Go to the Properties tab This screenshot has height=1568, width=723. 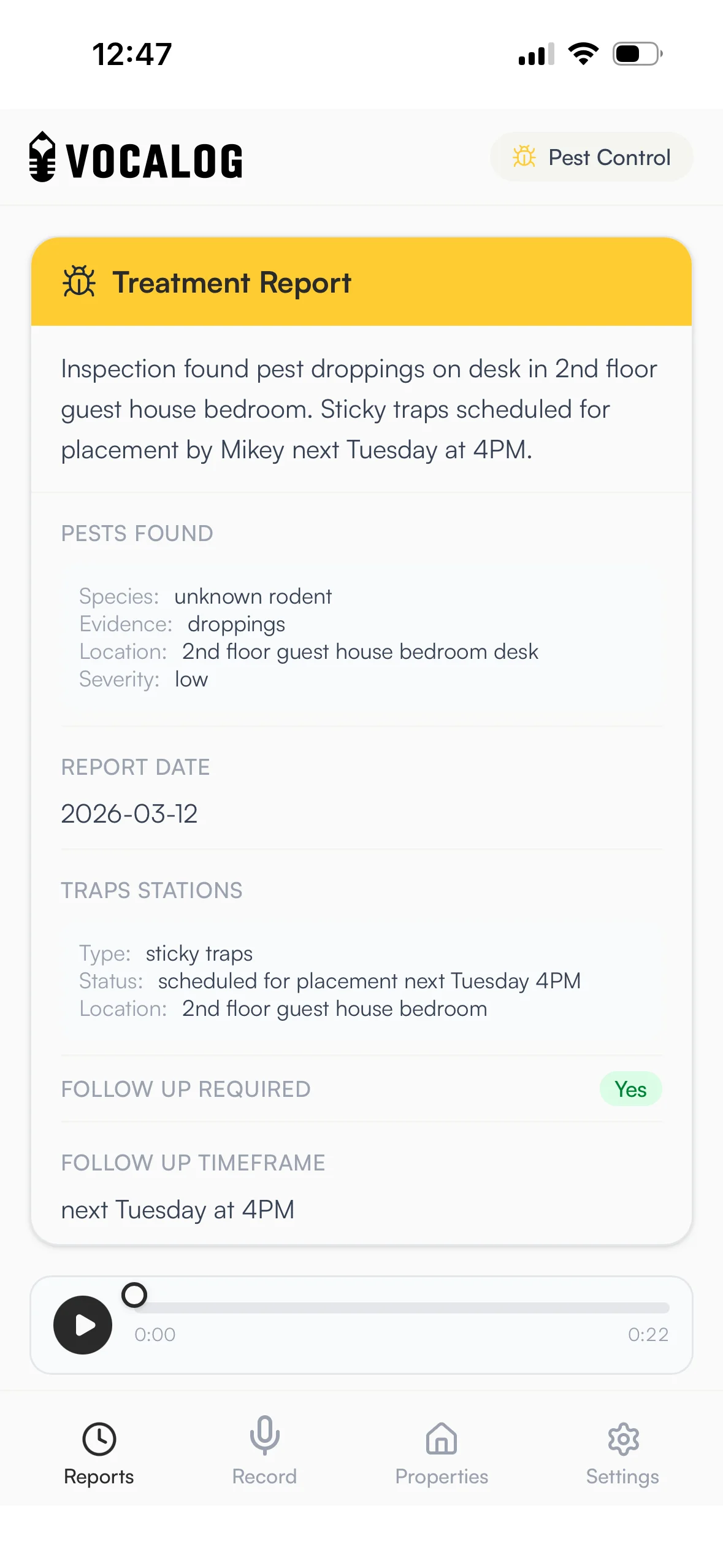pyautogui.click(x=442, y=1452)
